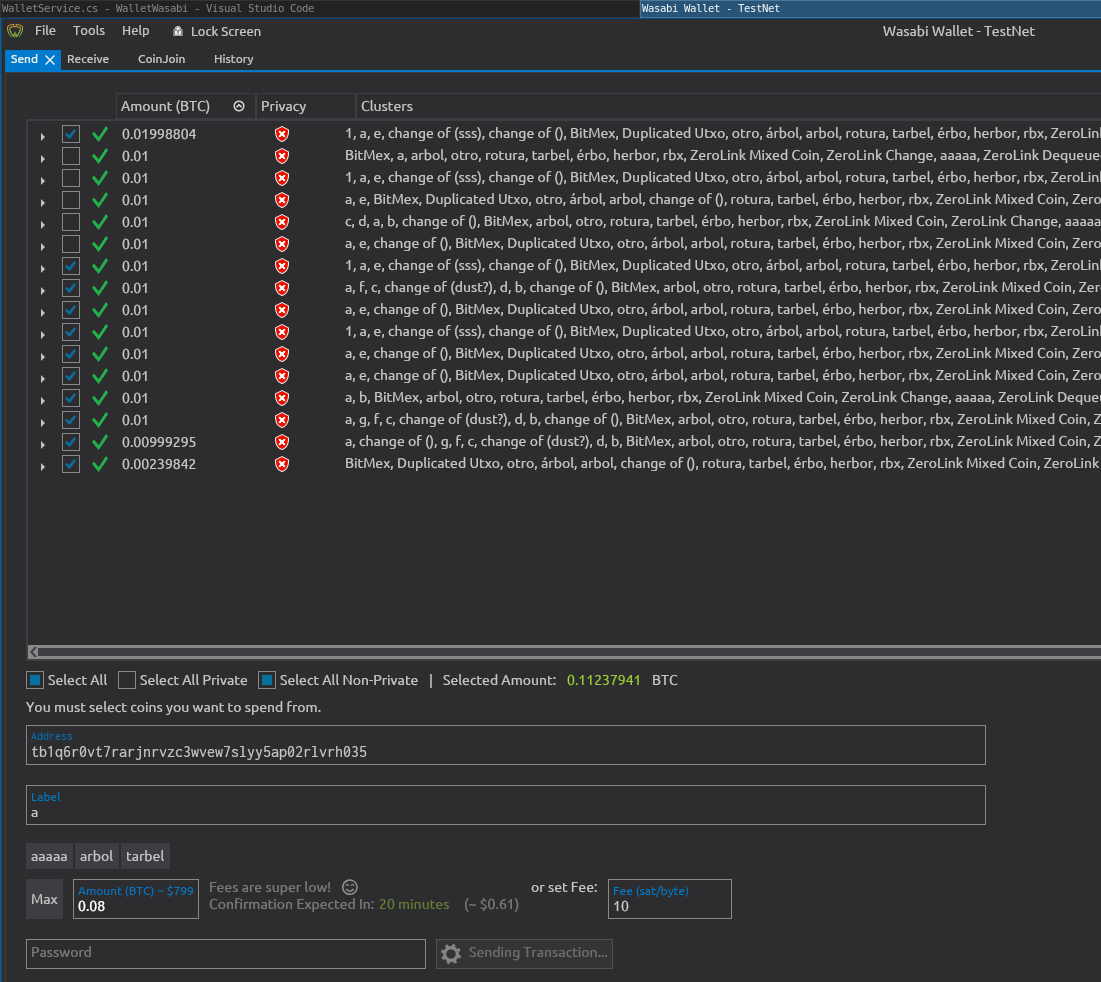Click red shield on row starting 'BitMex, a, arbol'

(282, 156)
